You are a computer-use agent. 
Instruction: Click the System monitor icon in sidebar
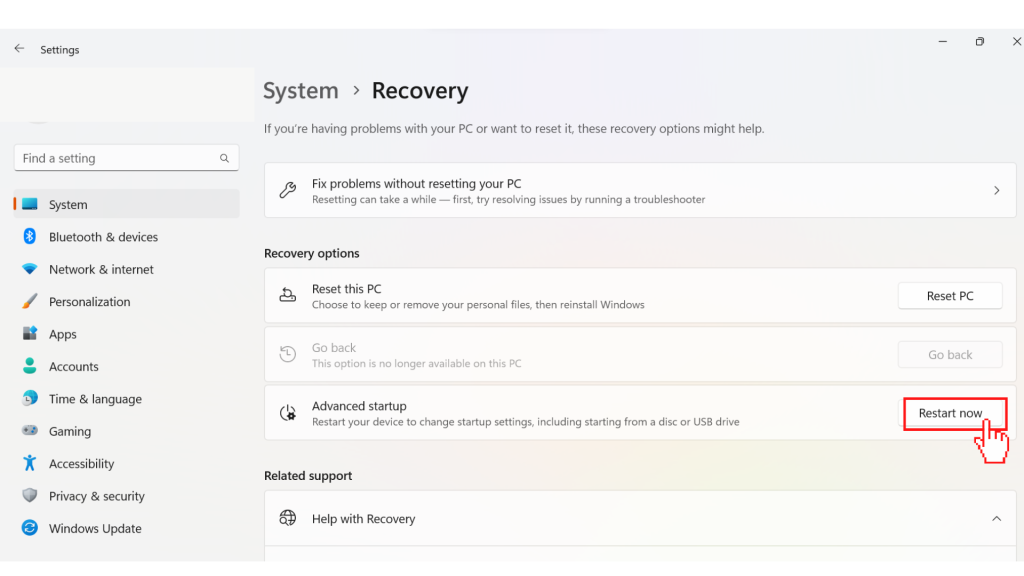click(30, 204)
